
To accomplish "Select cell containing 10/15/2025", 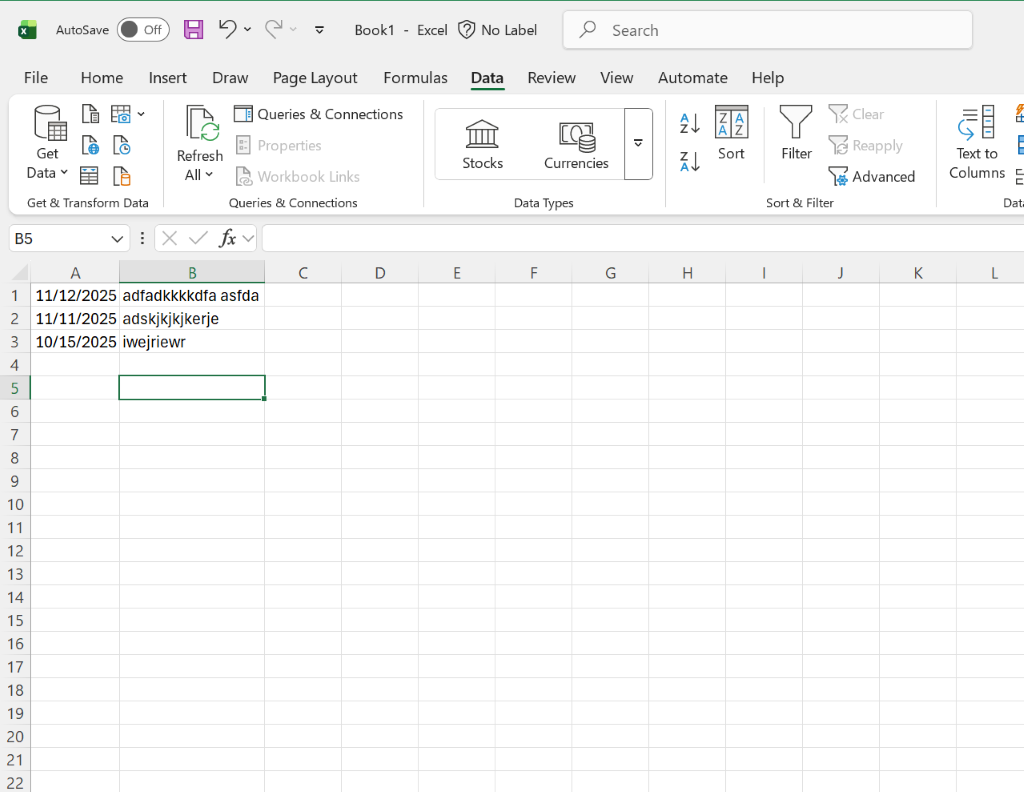I will (x=75, y=342).
